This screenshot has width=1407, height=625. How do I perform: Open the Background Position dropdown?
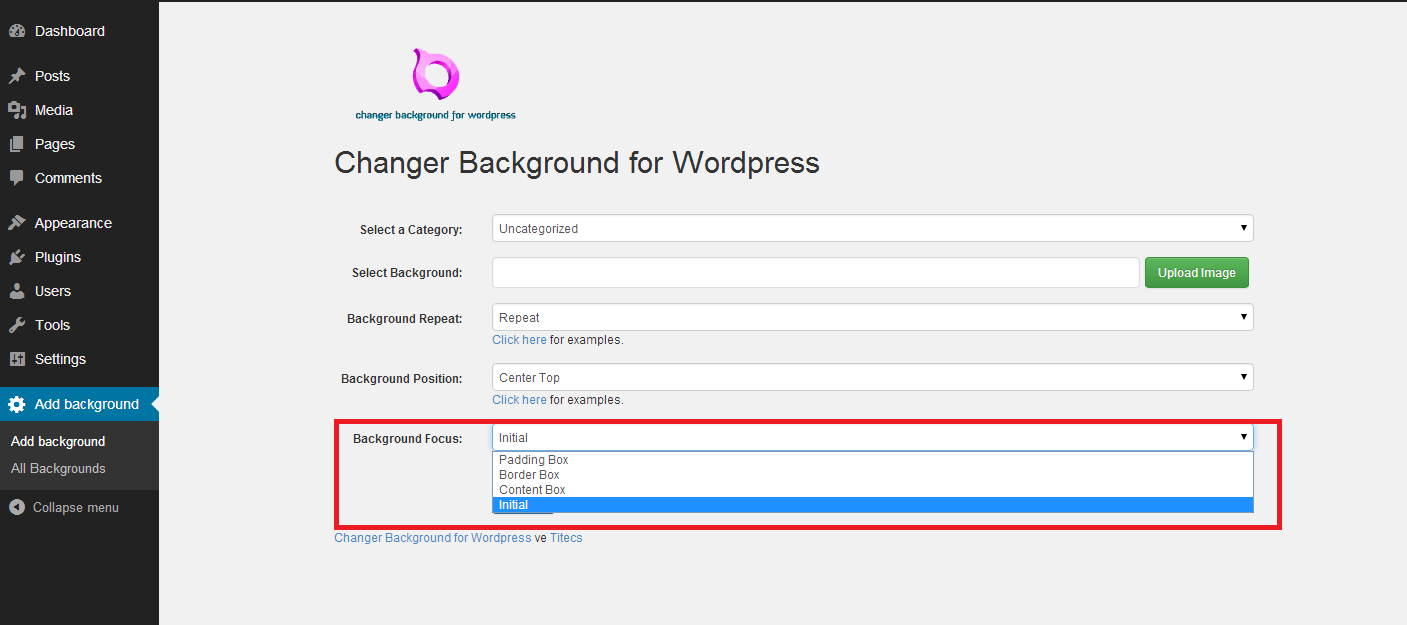pos(872,377)
